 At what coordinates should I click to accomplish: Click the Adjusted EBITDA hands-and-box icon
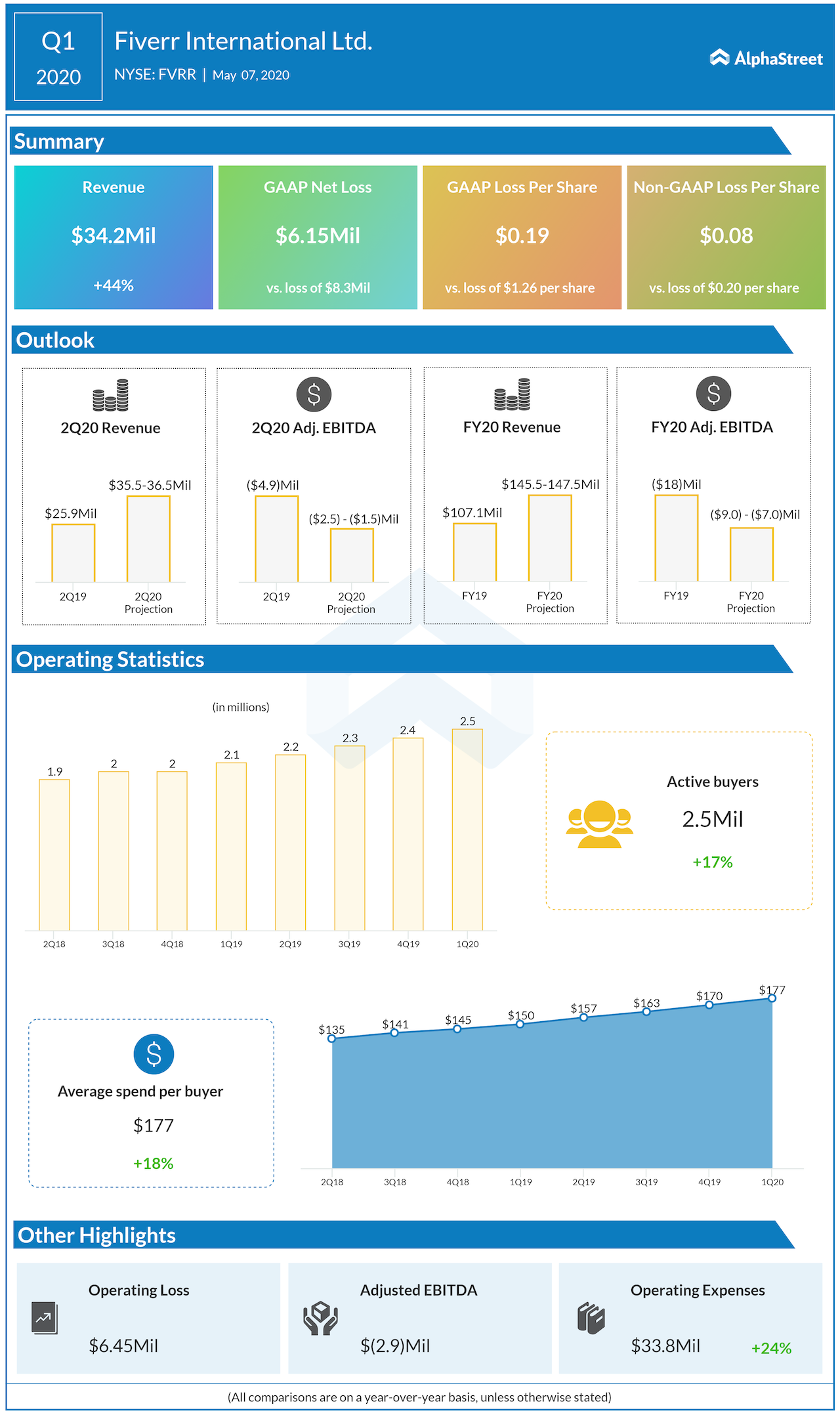pyautogui.click(x=320, y=1318)
